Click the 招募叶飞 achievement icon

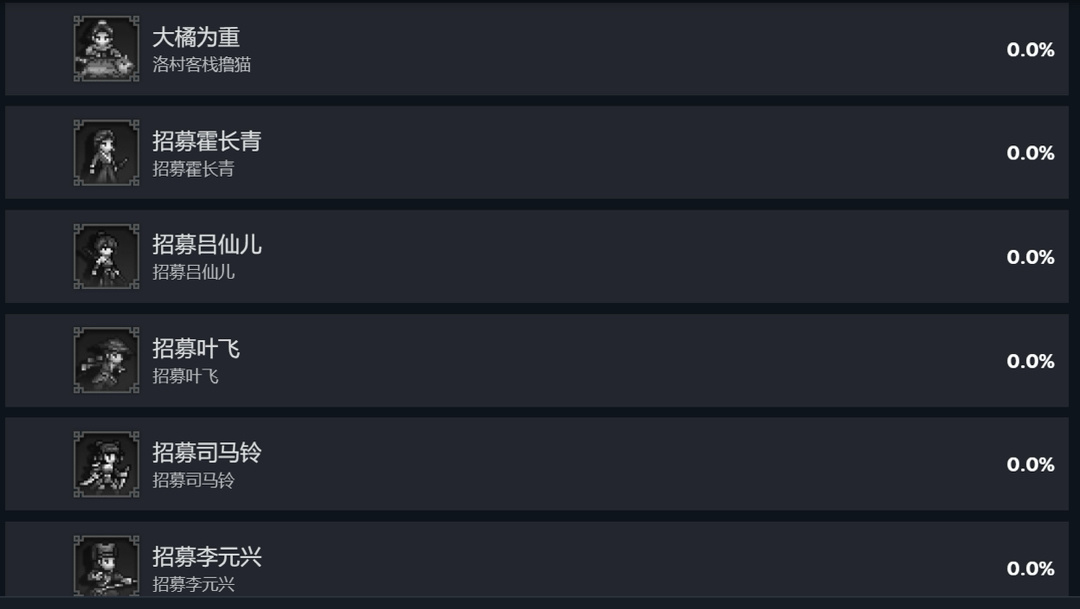[x=105, y=359]
